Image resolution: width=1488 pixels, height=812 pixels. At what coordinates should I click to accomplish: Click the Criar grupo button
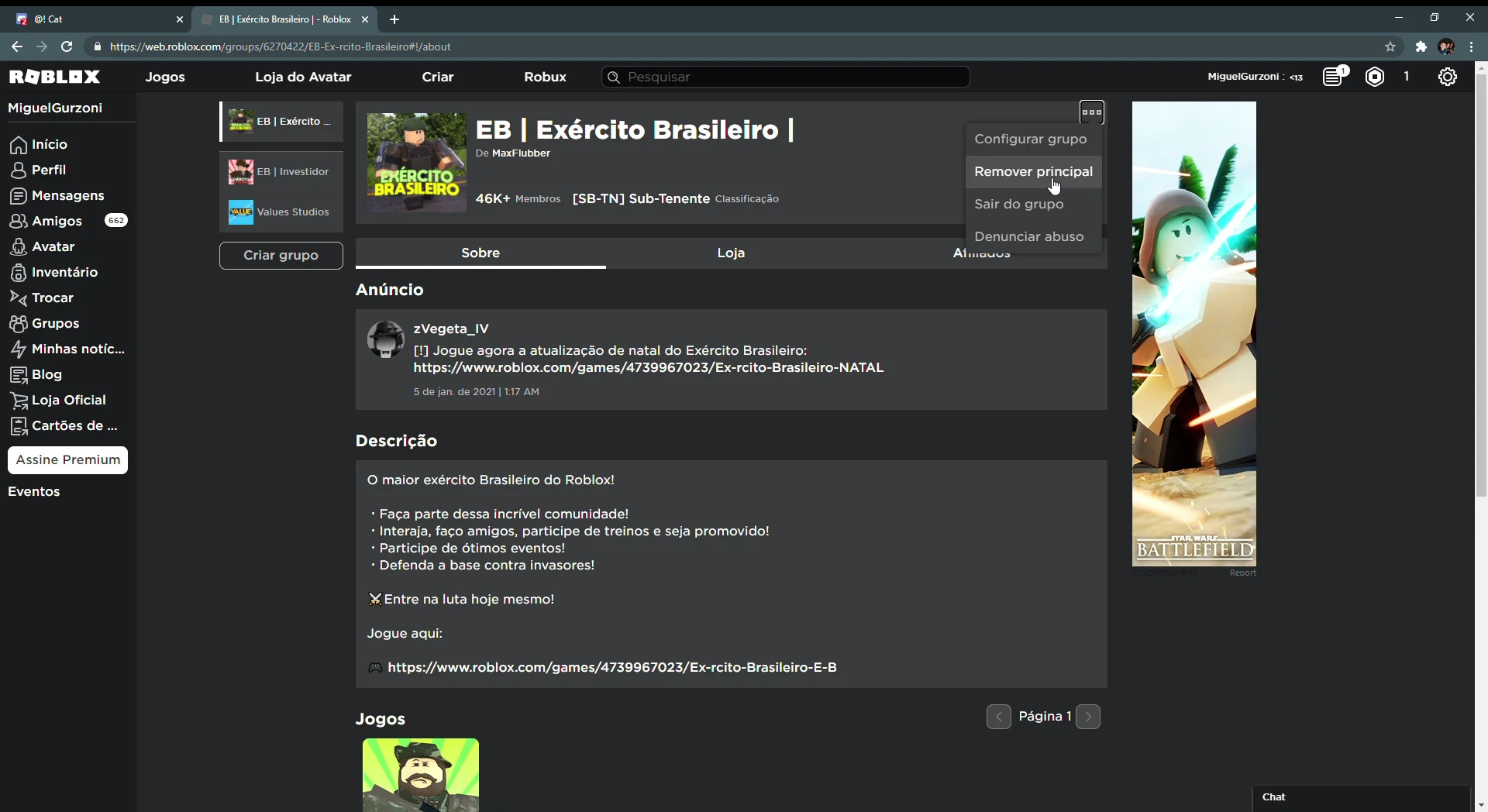[x=281, y=256]
